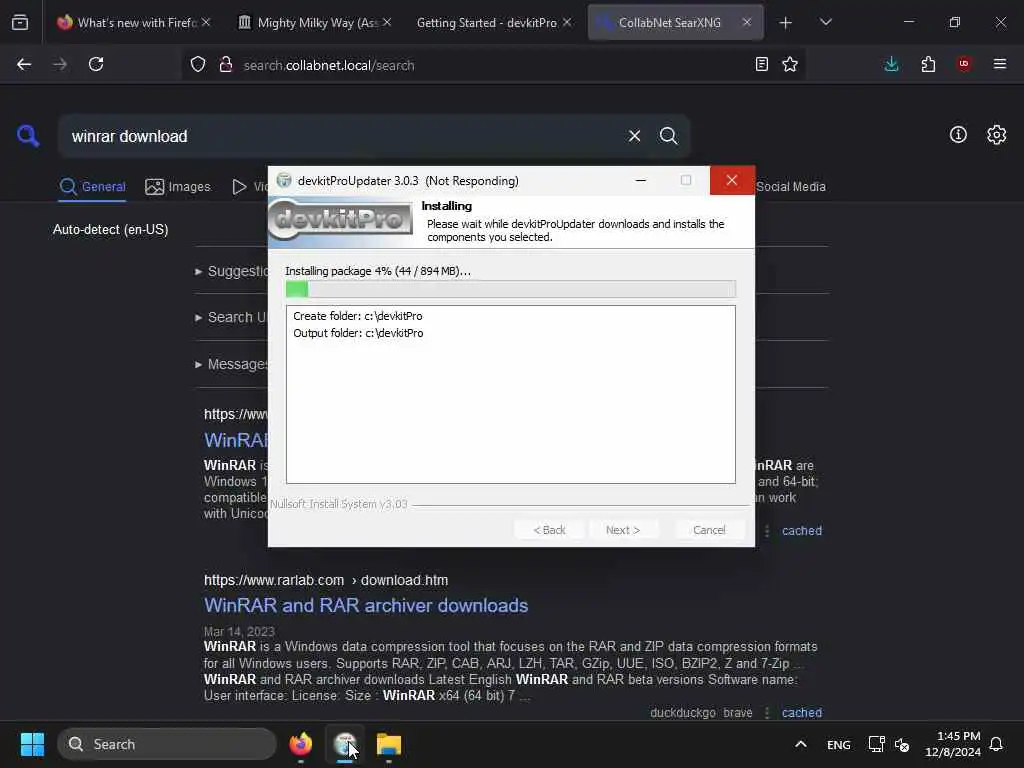Open File Explorer from the taskbar

coord(389,744)
